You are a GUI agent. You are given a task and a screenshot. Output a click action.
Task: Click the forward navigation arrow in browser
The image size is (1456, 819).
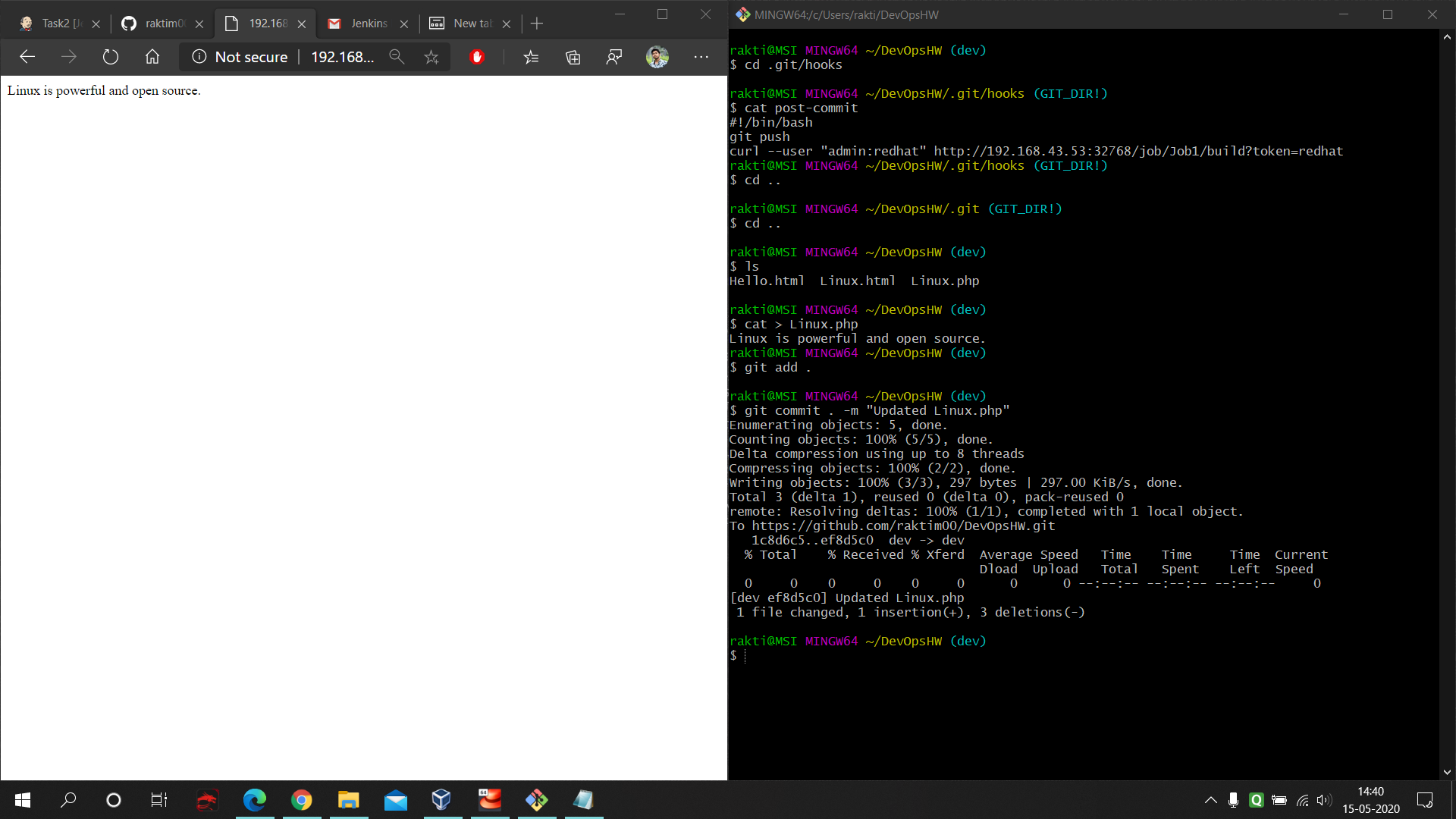click(68, 57)
